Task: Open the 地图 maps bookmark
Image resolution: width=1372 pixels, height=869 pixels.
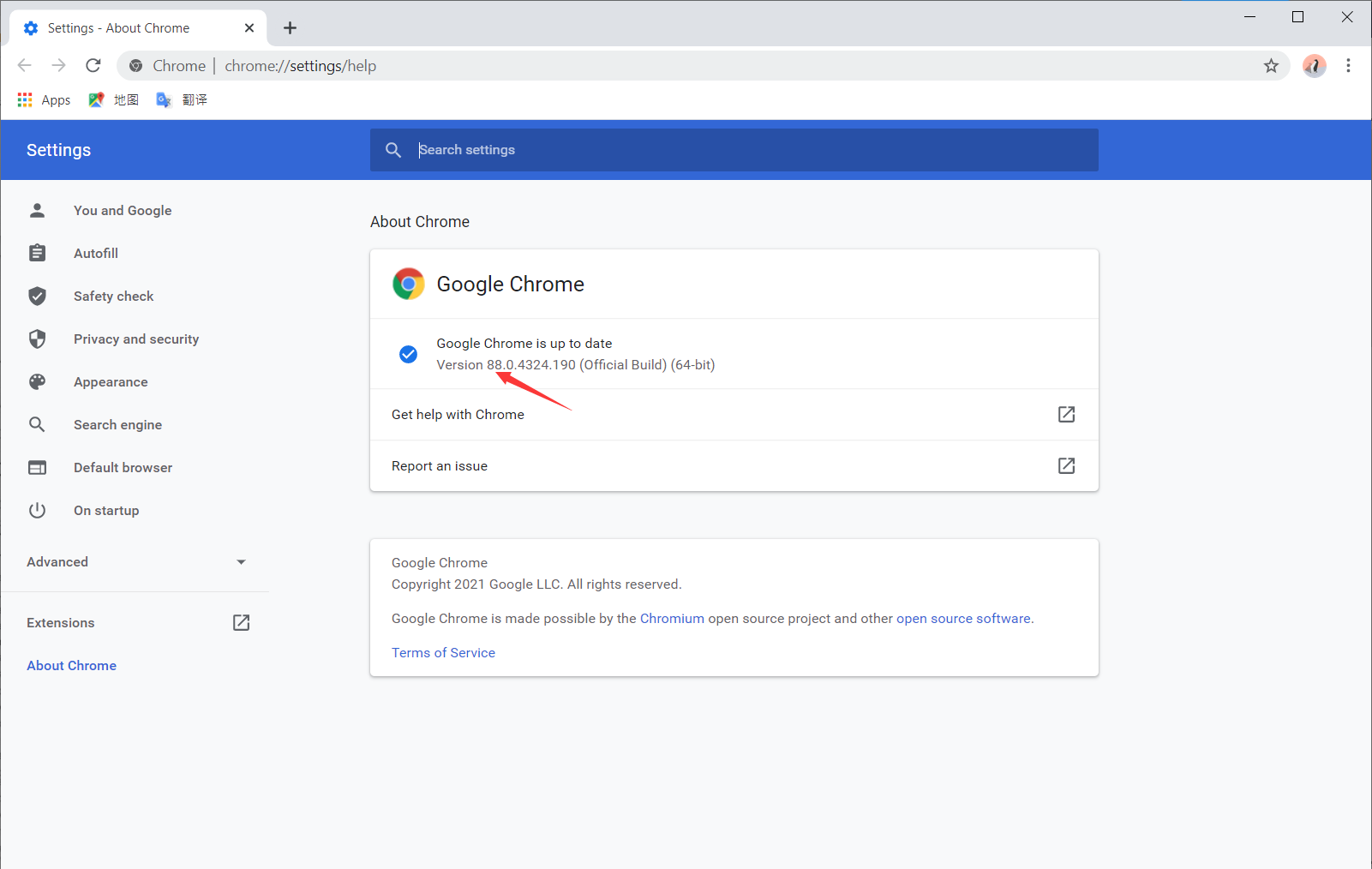Action: click(113, 99)
